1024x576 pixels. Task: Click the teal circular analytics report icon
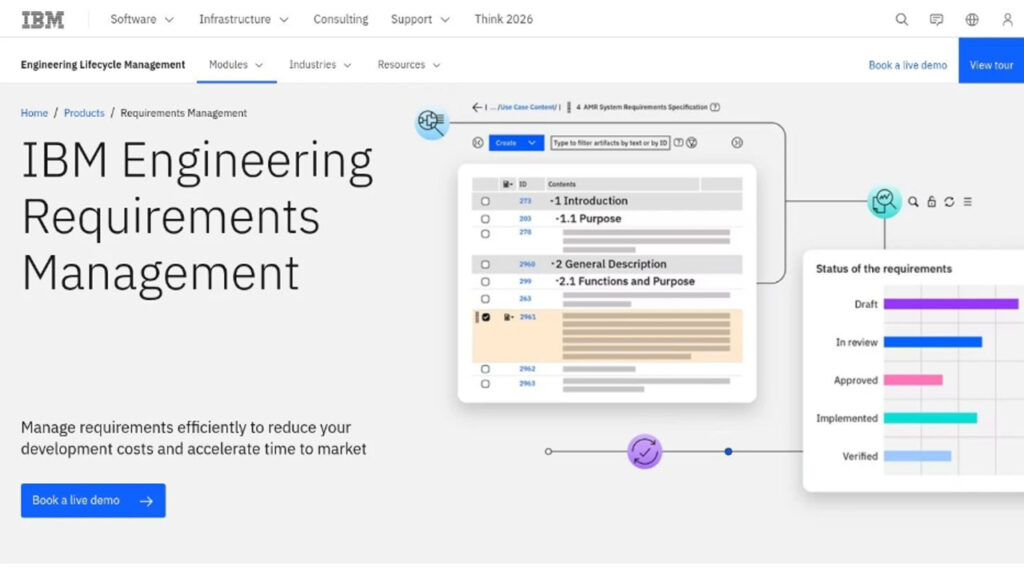[884, 201]
